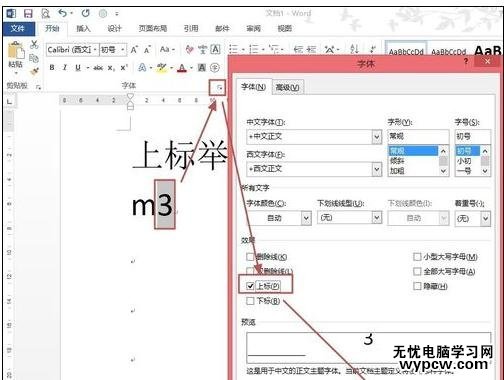Open the 文件 File tab
The height and width of the screenshot is (380, 504).
coord(18,29)
